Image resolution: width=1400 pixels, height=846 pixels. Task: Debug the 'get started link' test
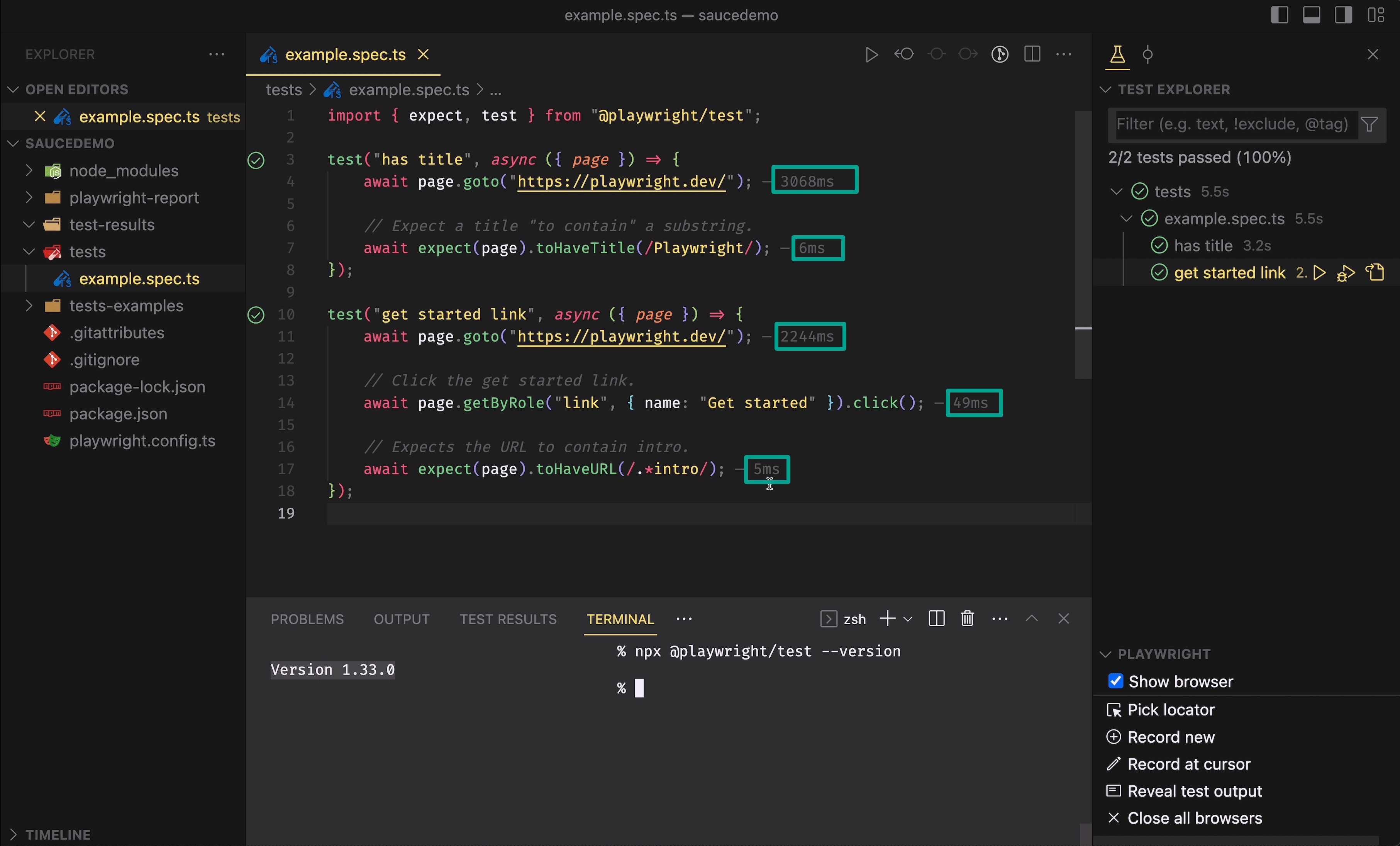1346,273
